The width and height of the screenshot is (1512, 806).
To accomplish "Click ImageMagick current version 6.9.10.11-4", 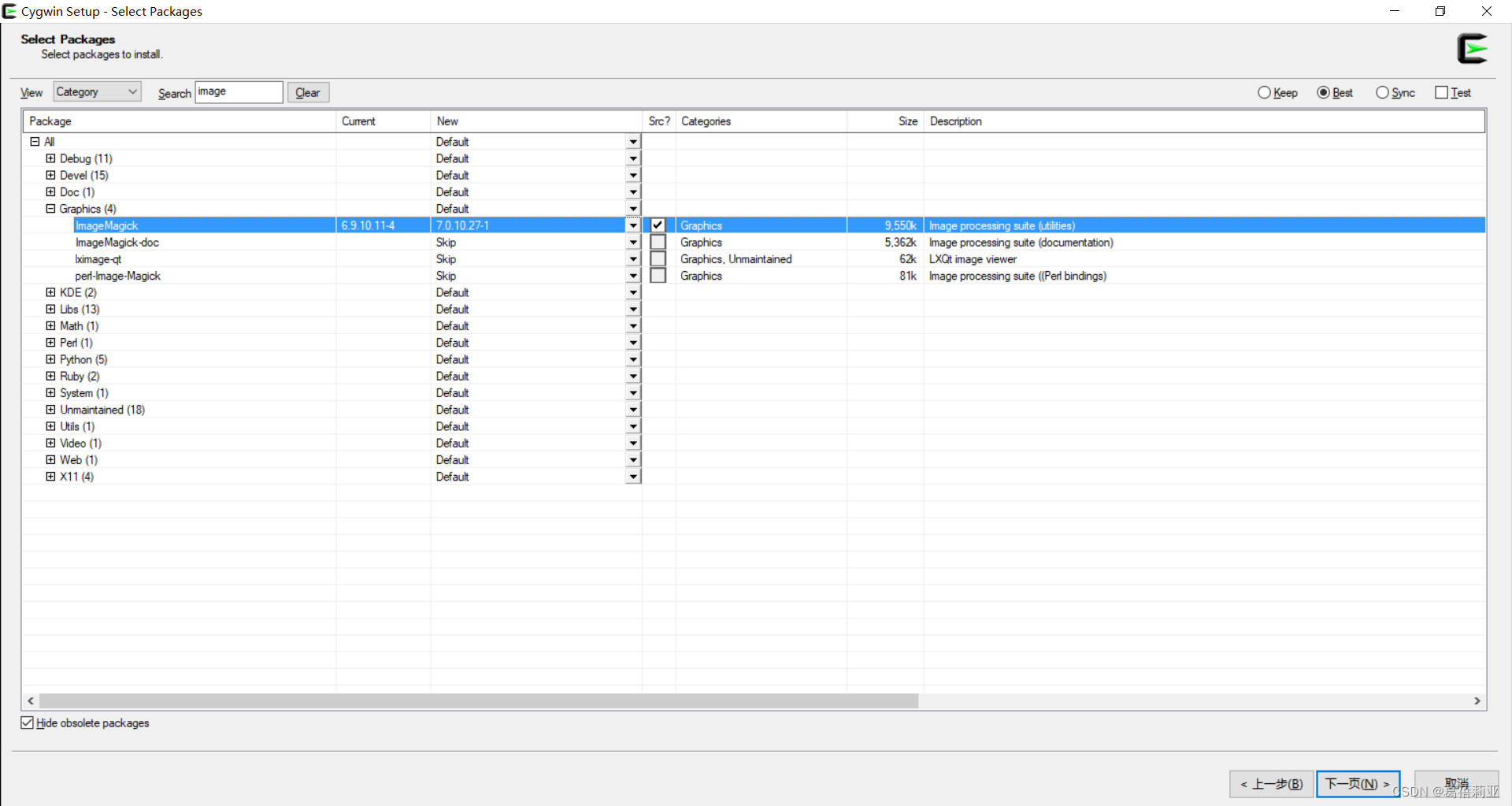I will pos(369,225).
